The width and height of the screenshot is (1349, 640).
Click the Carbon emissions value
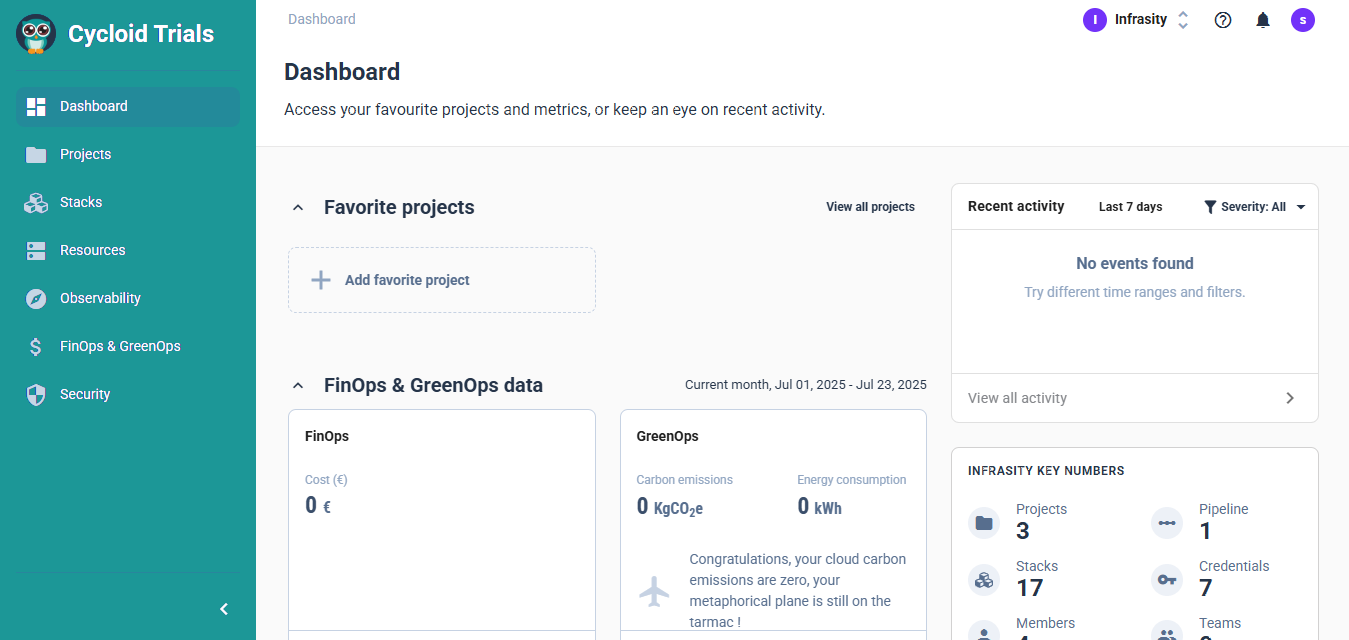[670, 507]
